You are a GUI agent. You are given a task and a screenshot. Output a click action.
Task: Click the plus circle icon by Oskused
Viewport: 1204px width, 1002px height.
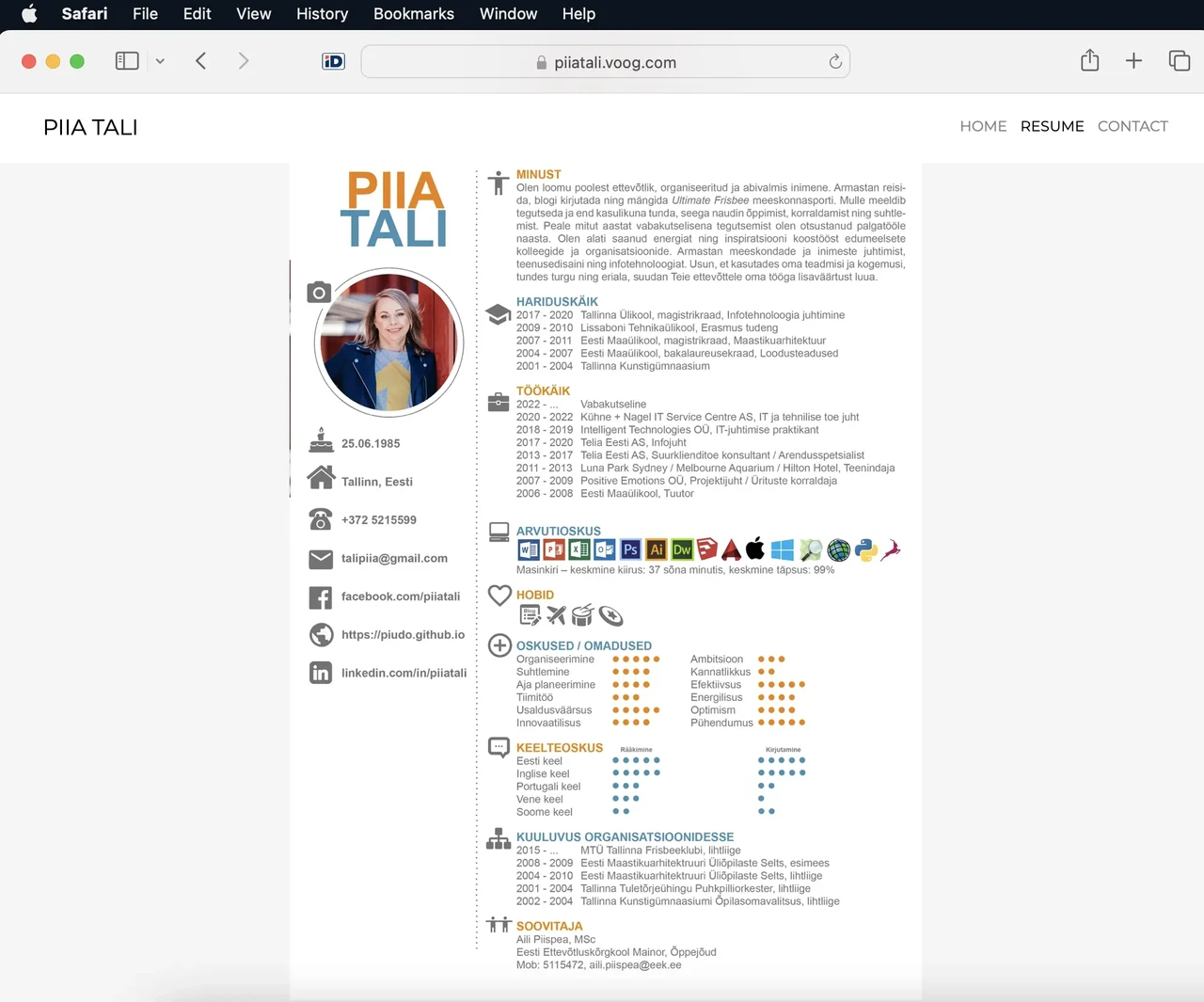tap(499, 645)
